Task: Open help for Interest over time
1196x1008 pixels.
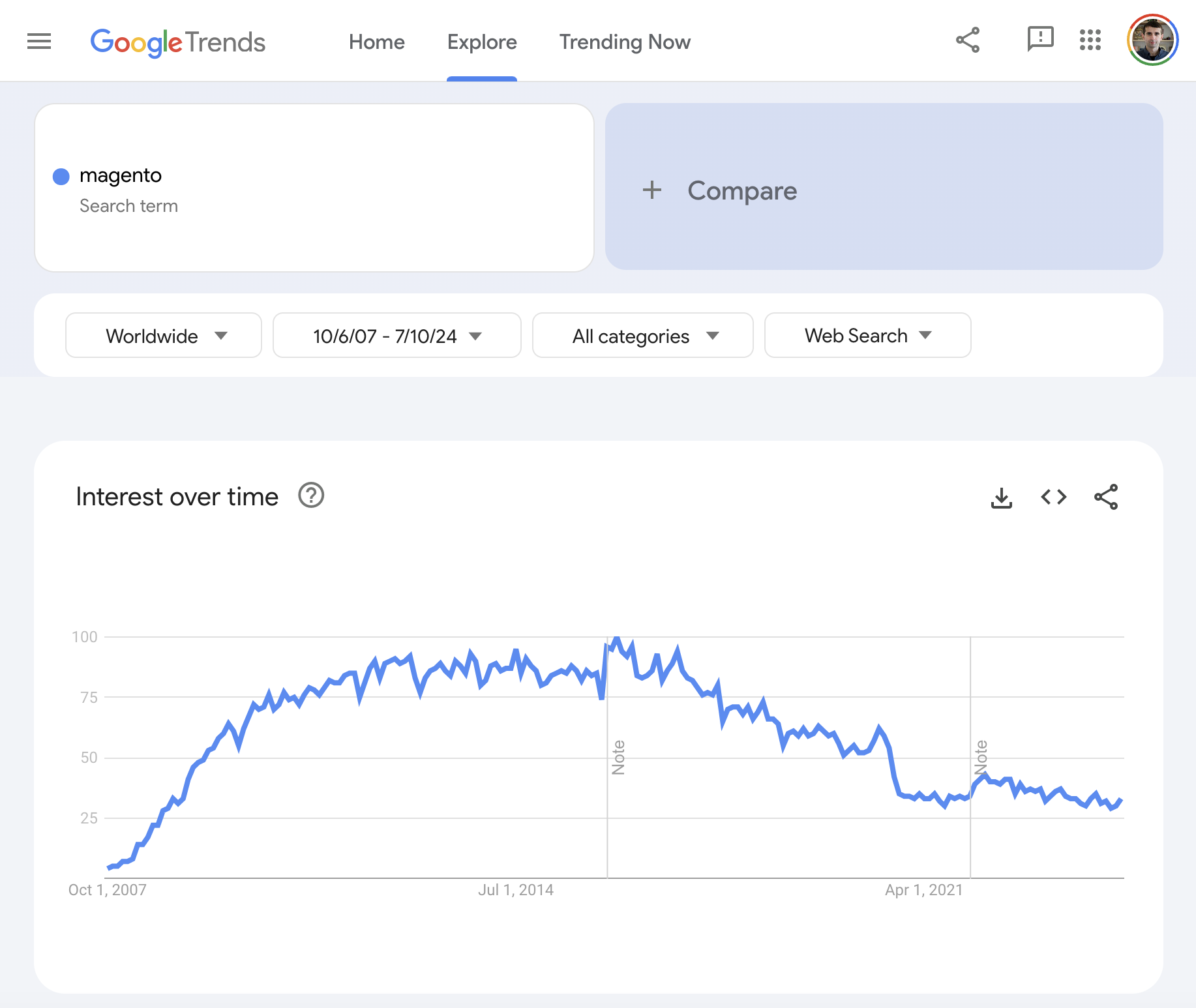Action: (311, 496)
